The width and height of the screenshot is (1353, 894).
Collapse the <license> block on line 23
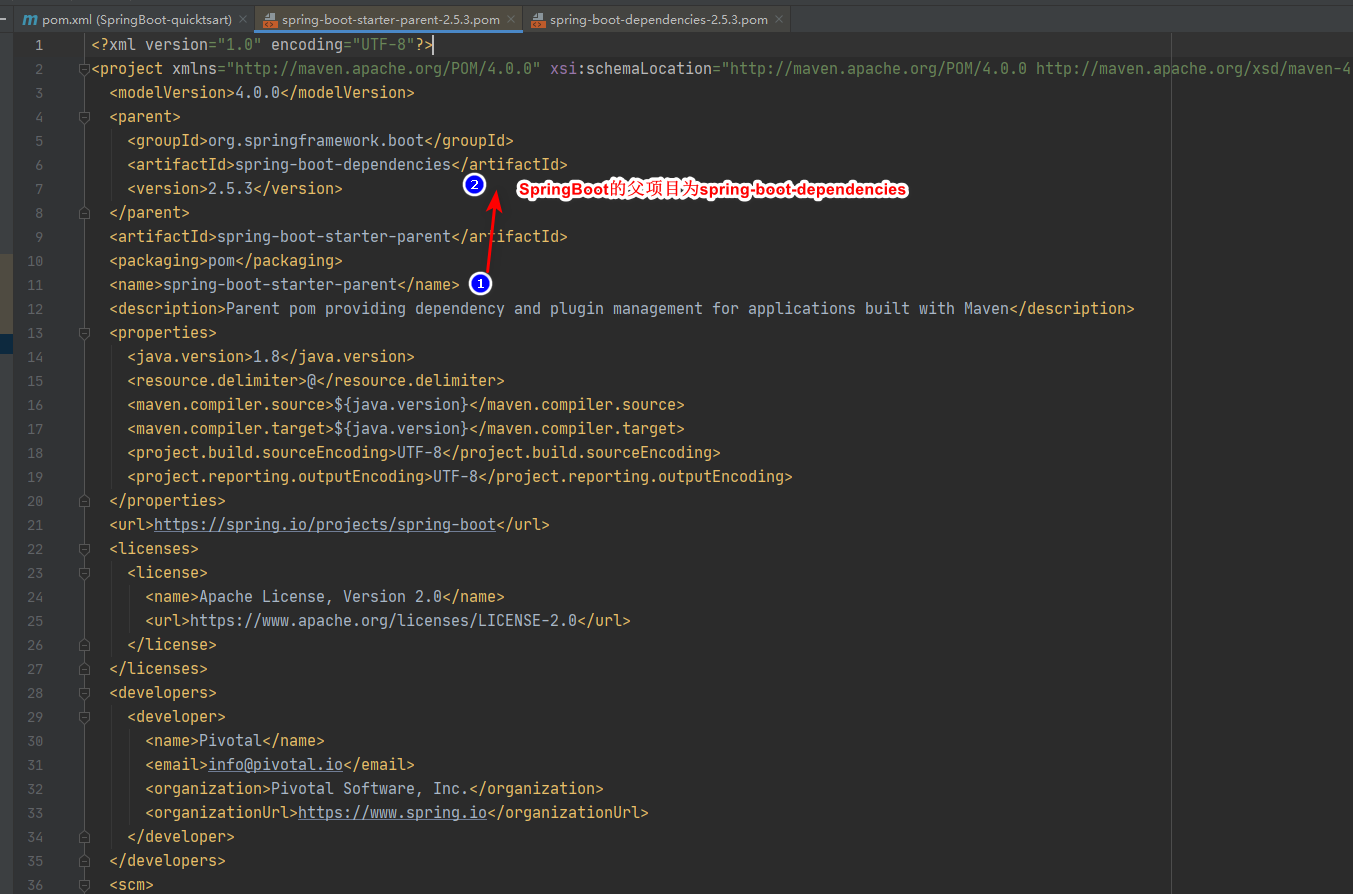[x=83, y=573]
